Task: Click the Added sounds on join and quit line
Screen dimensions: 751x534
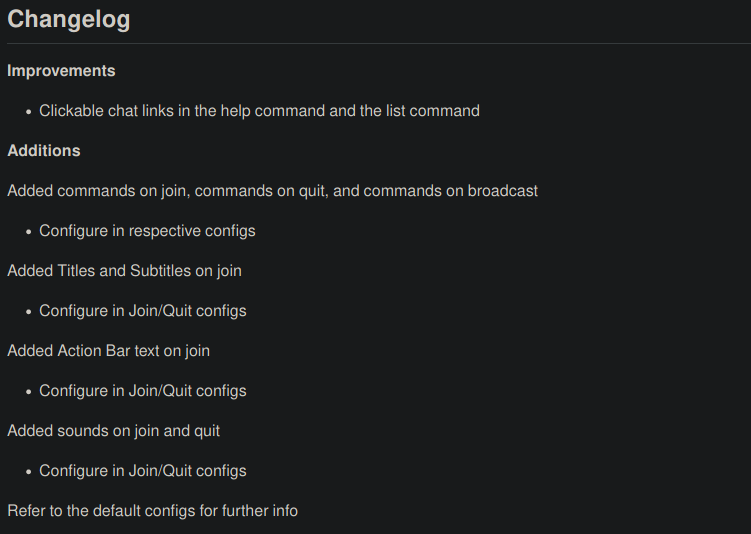Action: pyautogui.click(x=114, y=431)
